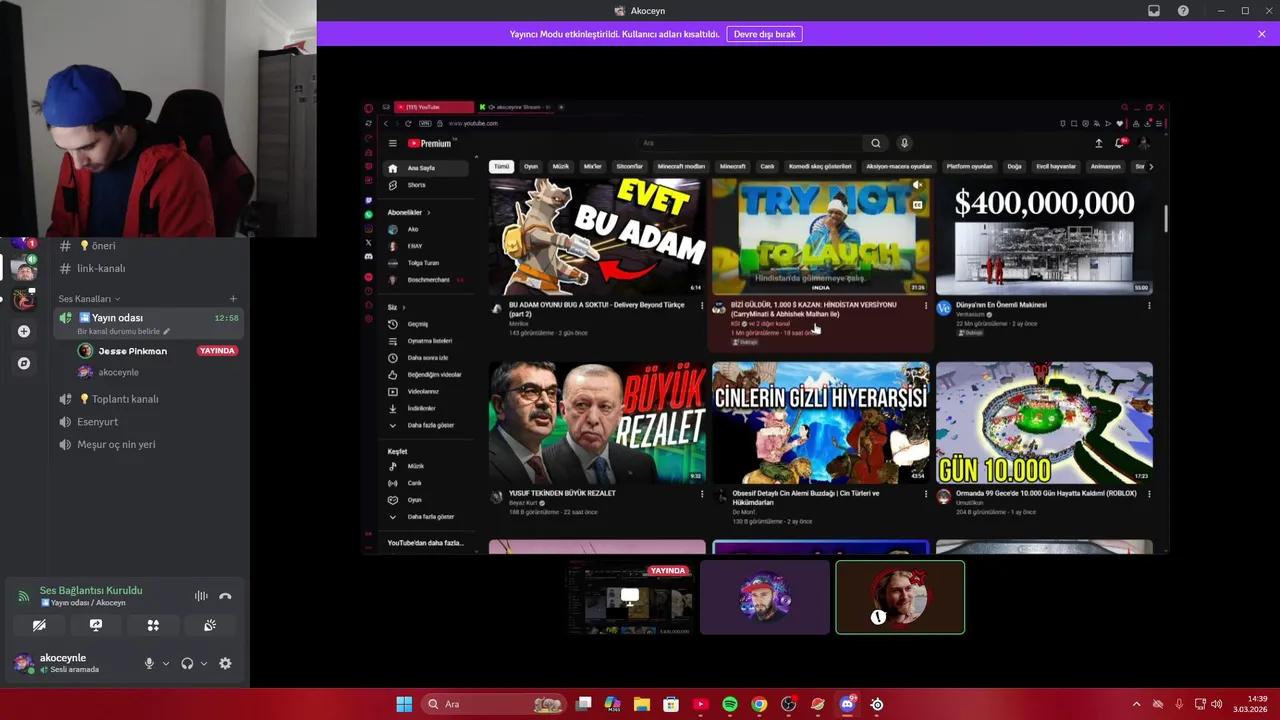Click the YAYINDA stream preview tile
This screenshot has width=1280, height=720.
(629, 597)
